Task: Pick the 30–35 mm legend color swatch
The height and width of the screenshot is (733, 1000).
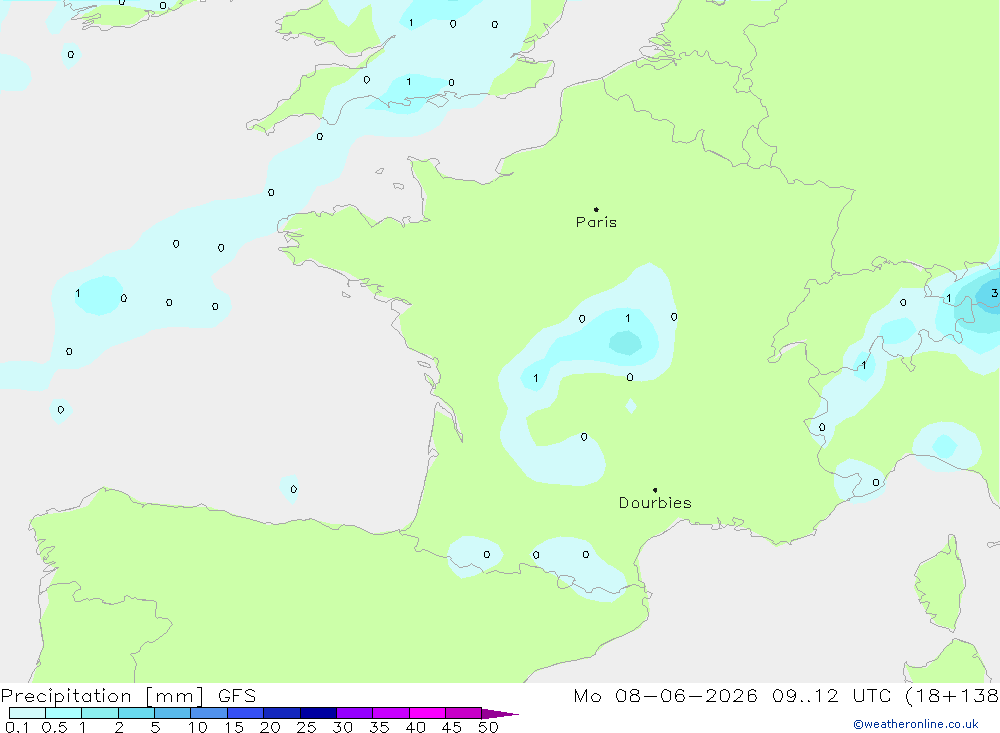Action: [x=355, y=713]
